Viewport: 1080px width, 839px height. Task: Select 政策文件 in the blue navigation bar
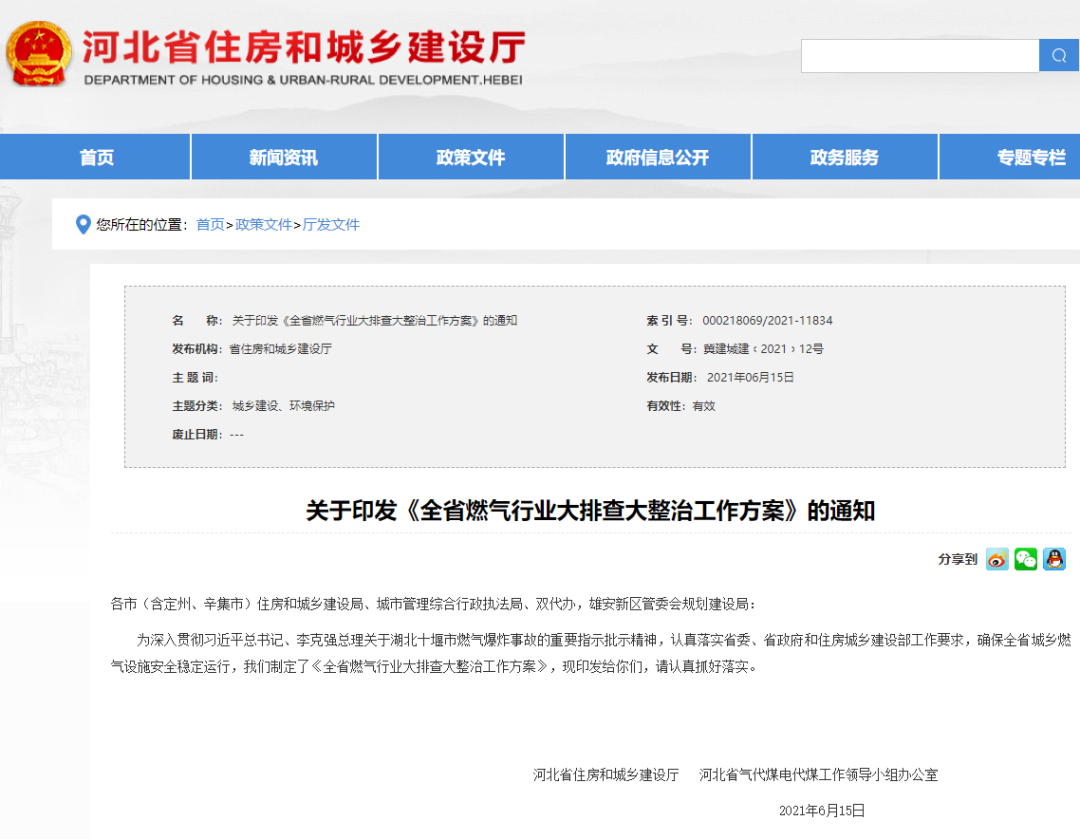471,157
